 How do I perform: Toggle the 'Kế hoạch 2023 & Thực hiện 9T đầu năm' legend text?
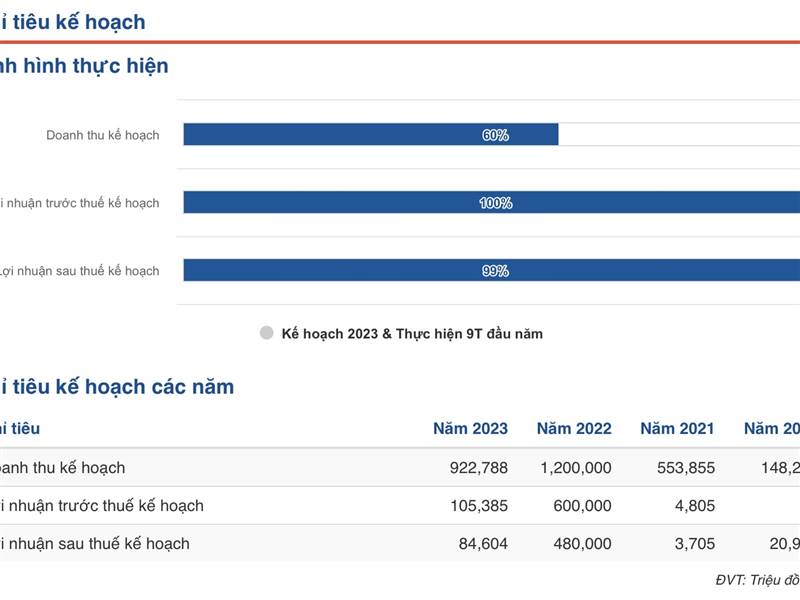412,334
